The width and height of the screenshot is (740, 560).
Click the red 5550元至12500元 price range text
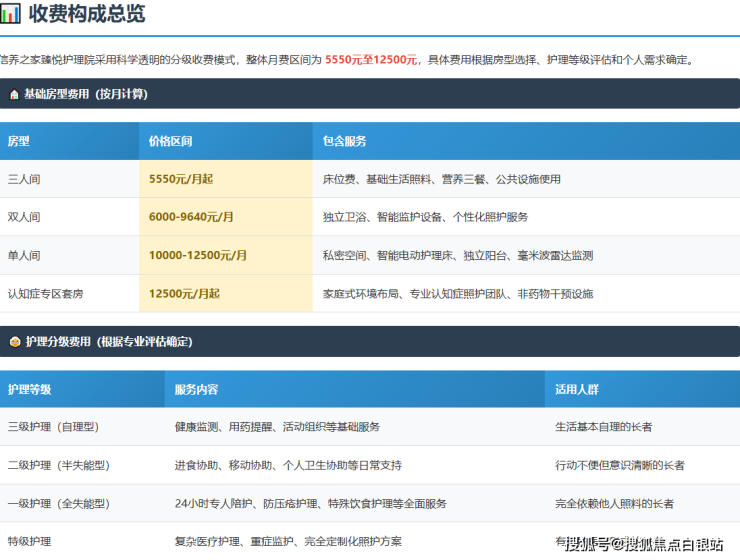(371, 60)
